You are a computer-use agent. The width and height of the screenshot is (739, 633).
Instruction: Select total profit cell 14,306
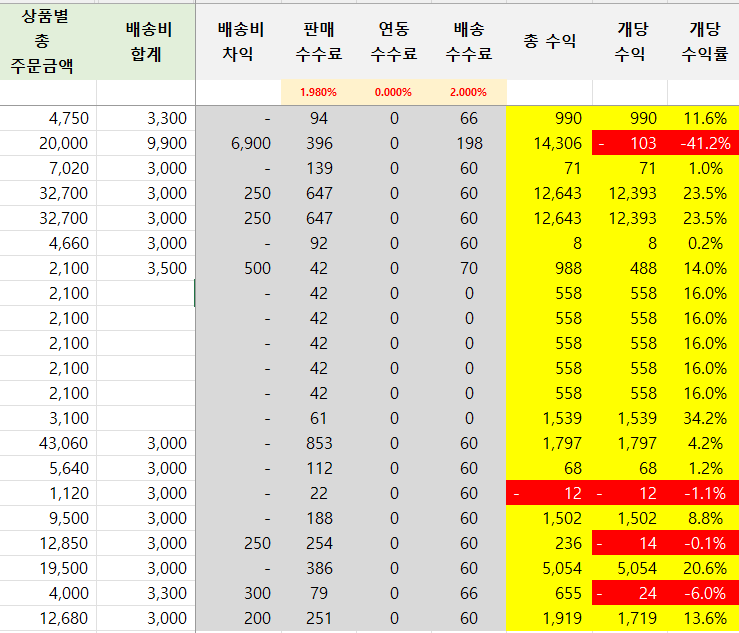pyautogui.click(x=550, y=143)
